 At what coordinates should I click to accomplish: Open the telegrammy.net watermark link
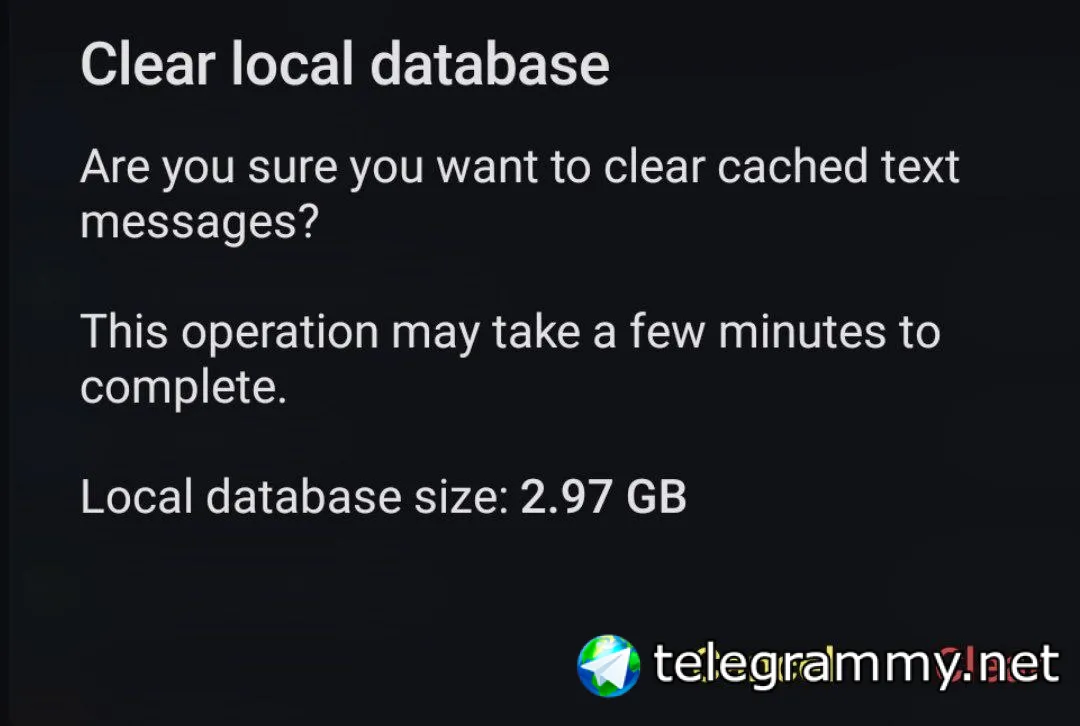[x=855, y=665]
